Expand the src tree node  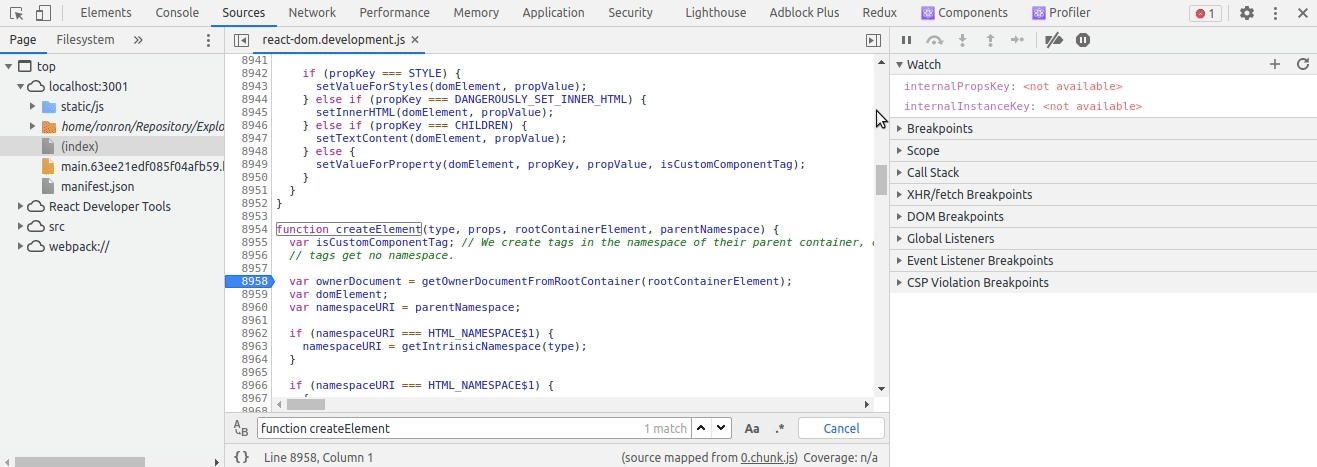[21, 226]
